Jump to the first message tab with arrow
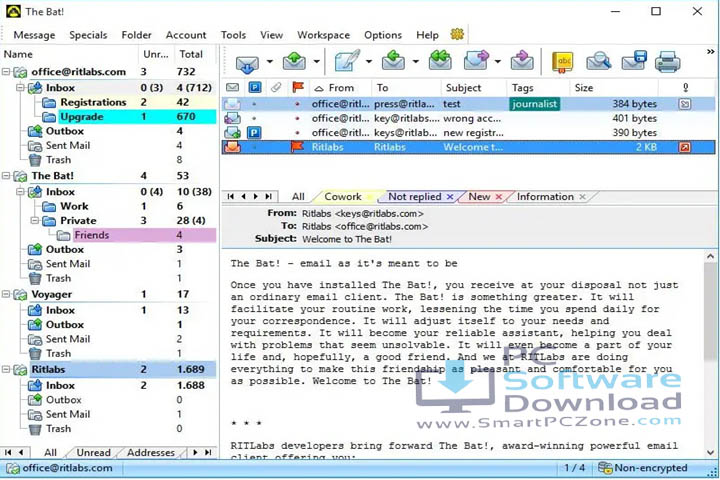Image resolution: width=720 pixels, height=480 pixels. point(231,197)
